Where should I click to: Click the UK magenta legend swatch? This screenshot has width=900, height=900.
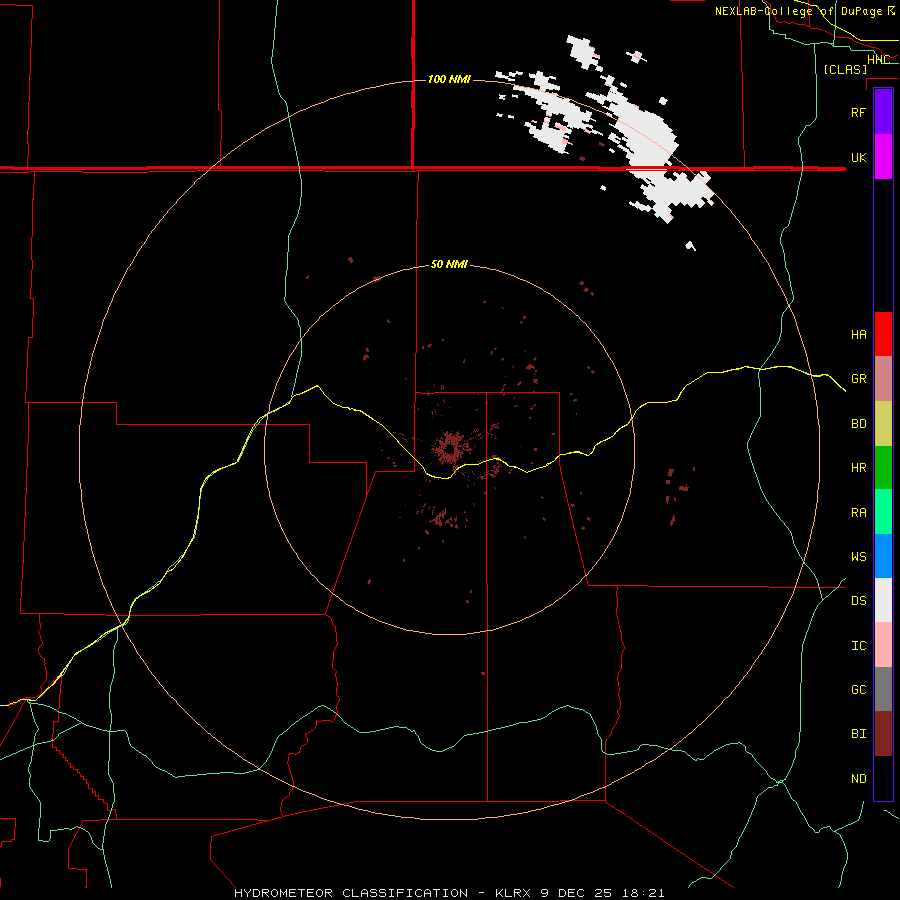coord(883,157)
